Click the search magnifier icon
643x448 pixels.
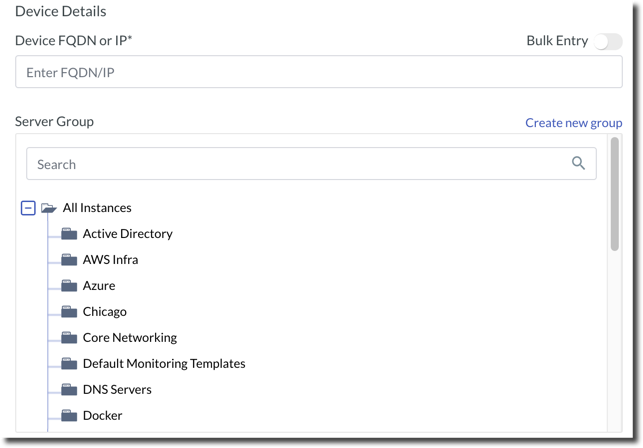[578, 164]
